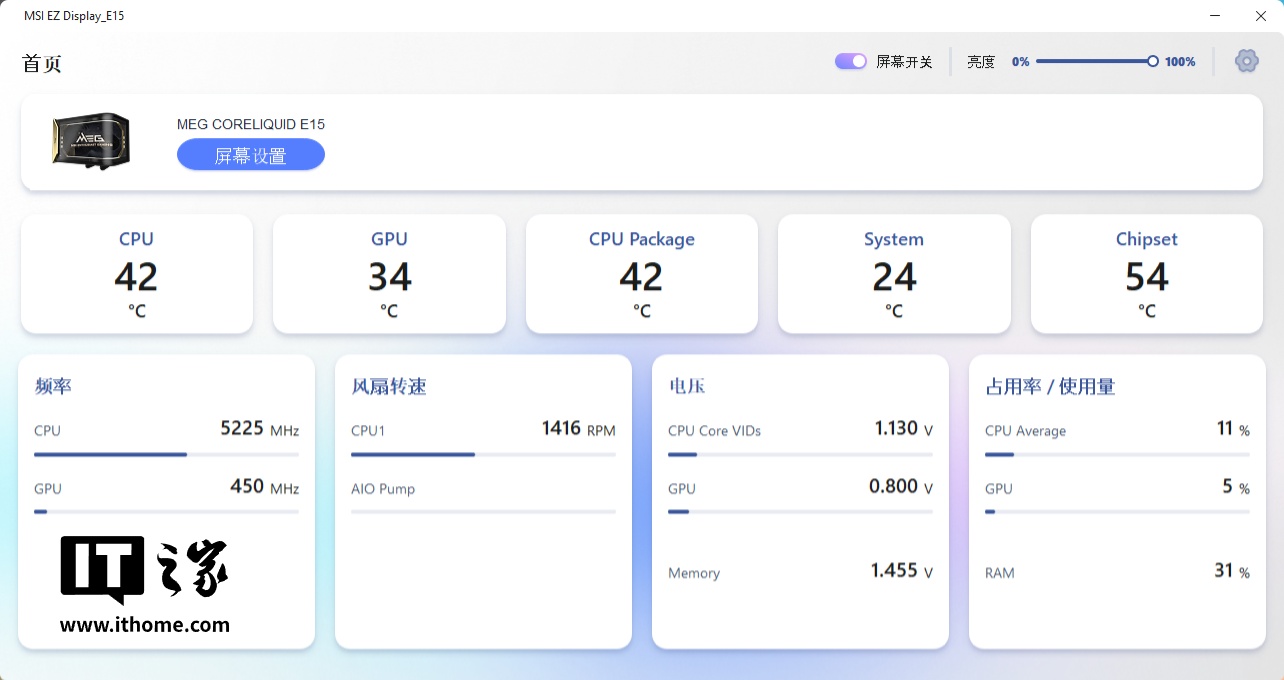This screenshot has height=680, width=1284.
Task: Click the RAM 31 % value
Action: click(x=1232, y=571)
